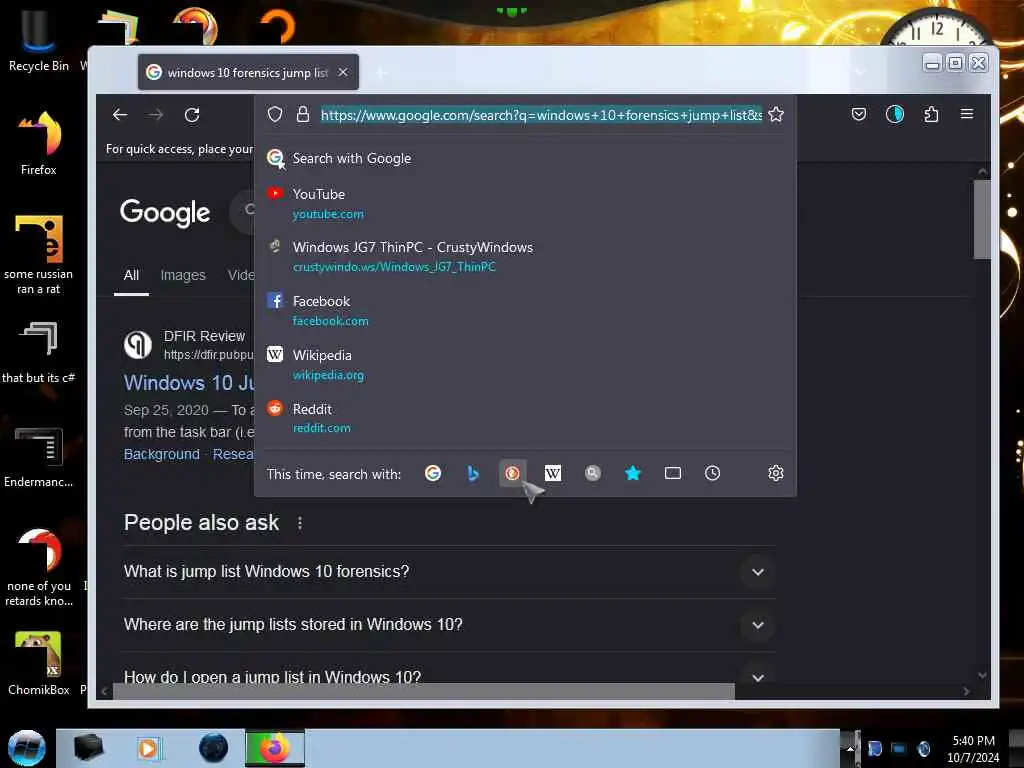Click the forward navigation arrow
Screen dimensions: 1024x768
(155, 115)
